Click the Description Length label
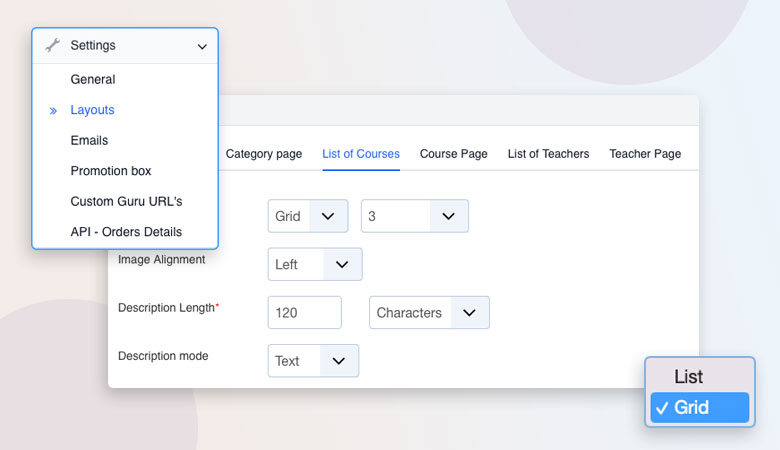 click(x=168, y=308)
